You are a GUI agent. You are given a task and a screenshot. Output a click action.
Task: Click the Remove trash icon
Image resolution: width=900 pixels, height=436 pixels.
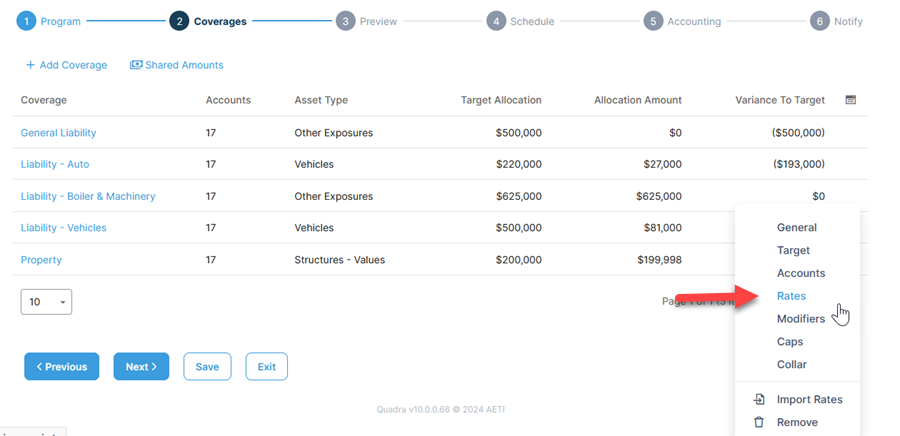coord(759,422)
